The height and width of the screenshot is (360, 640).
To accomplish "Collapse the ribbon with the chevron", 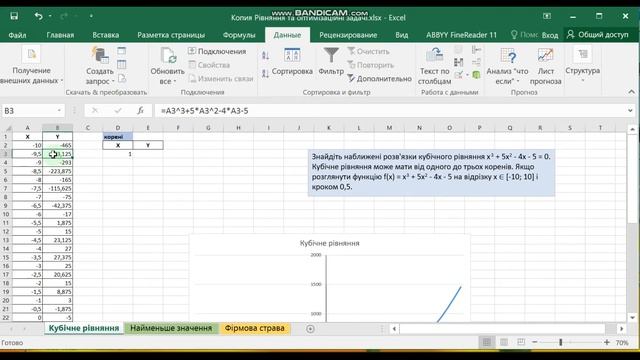I will (631, 92).
